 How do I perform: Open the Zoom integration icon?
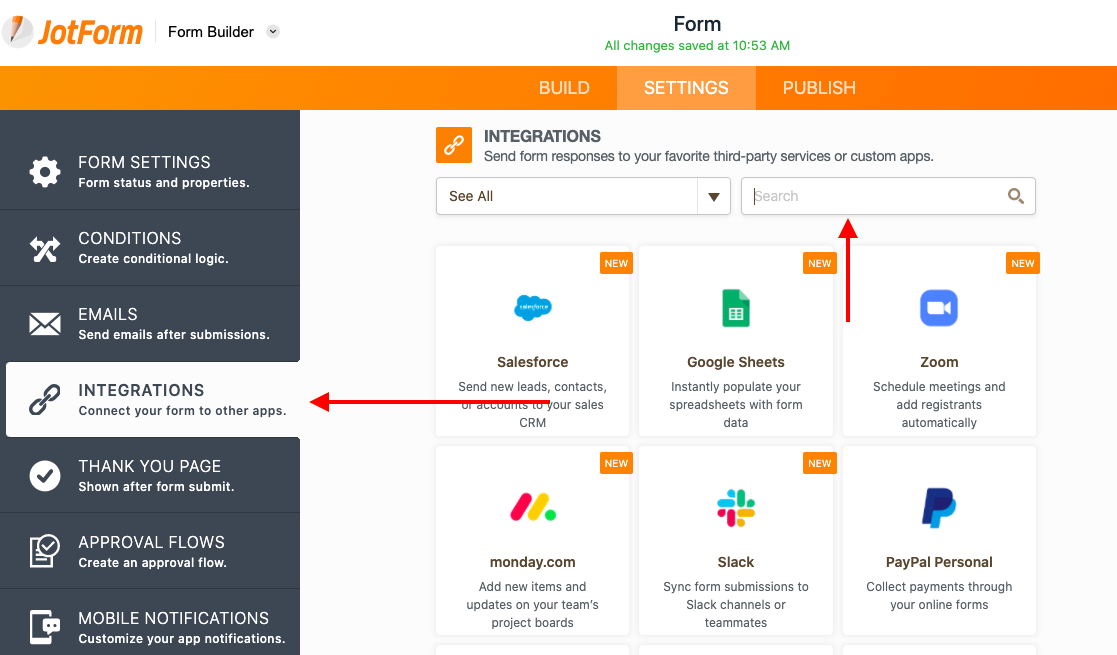pos(938,308)
